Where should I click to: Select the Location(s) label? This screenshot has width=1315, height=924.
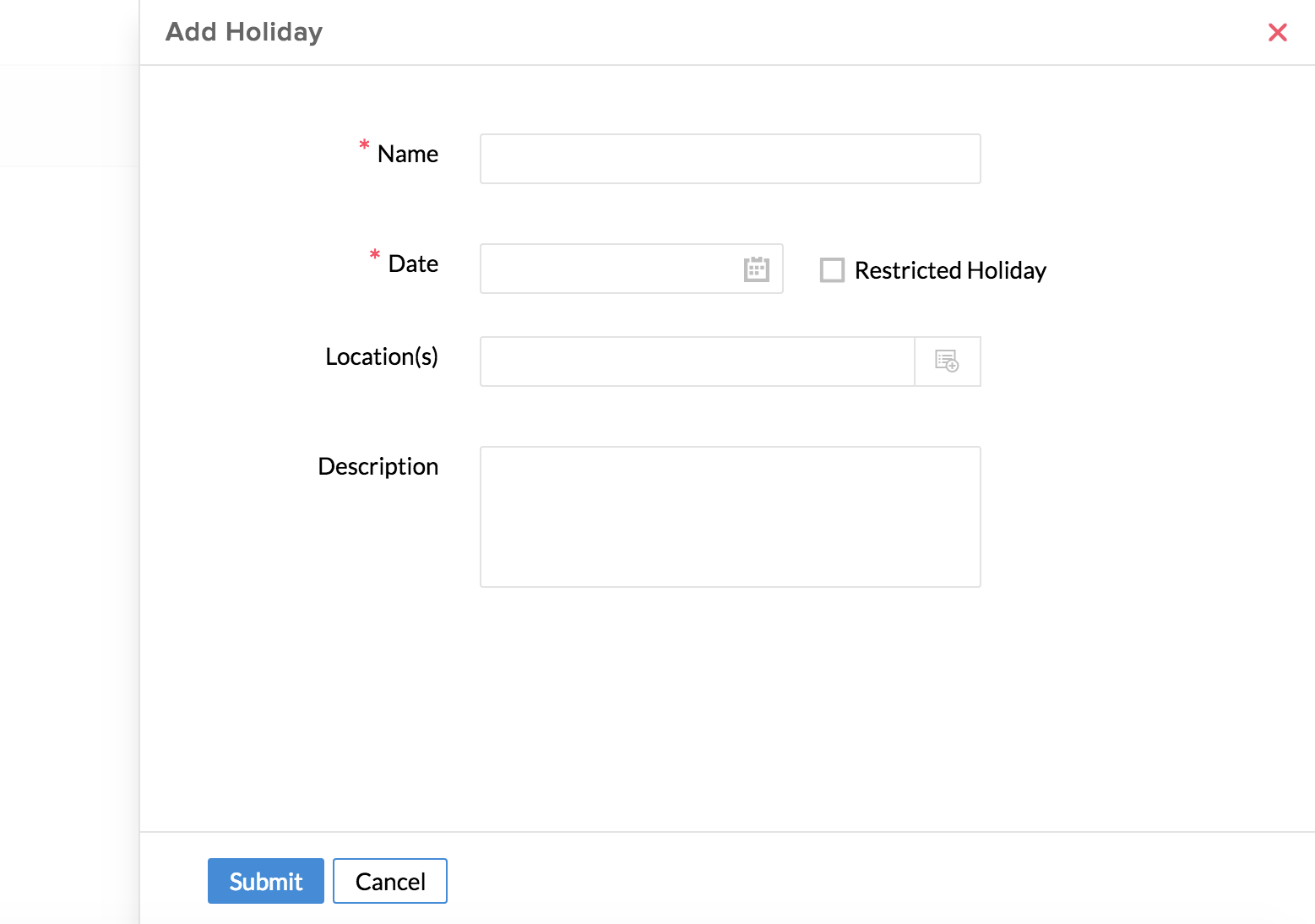[381, 356]
